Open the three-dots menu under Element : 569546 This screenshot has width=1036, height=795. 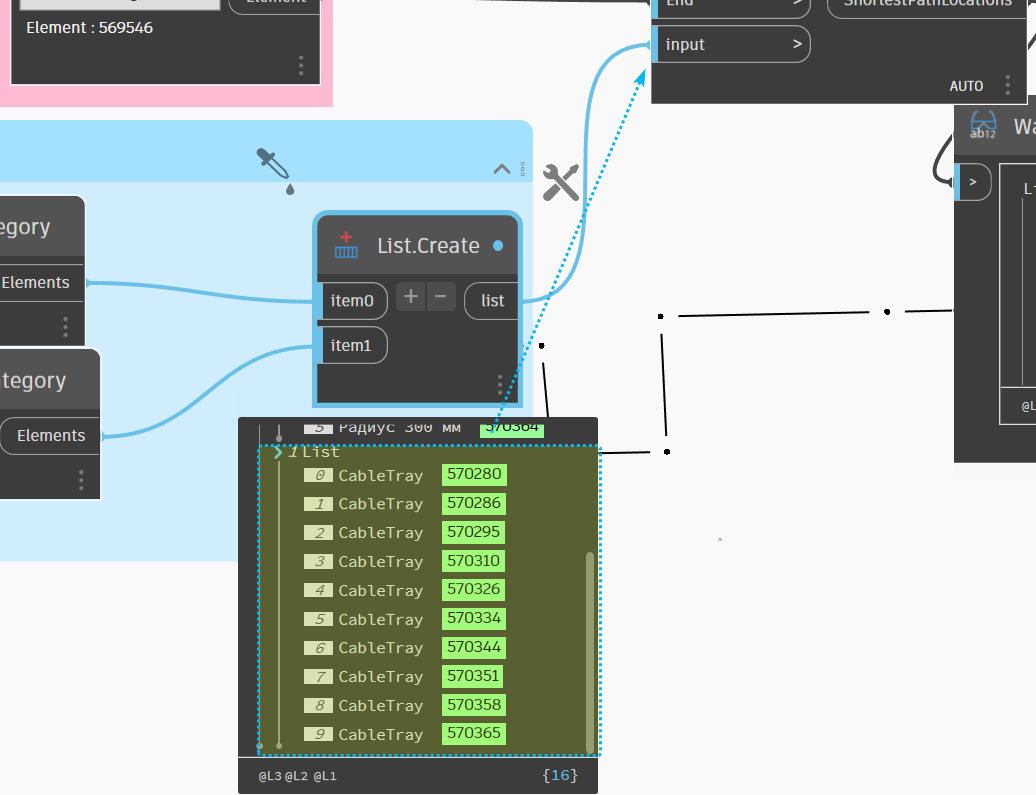[301, 66]
